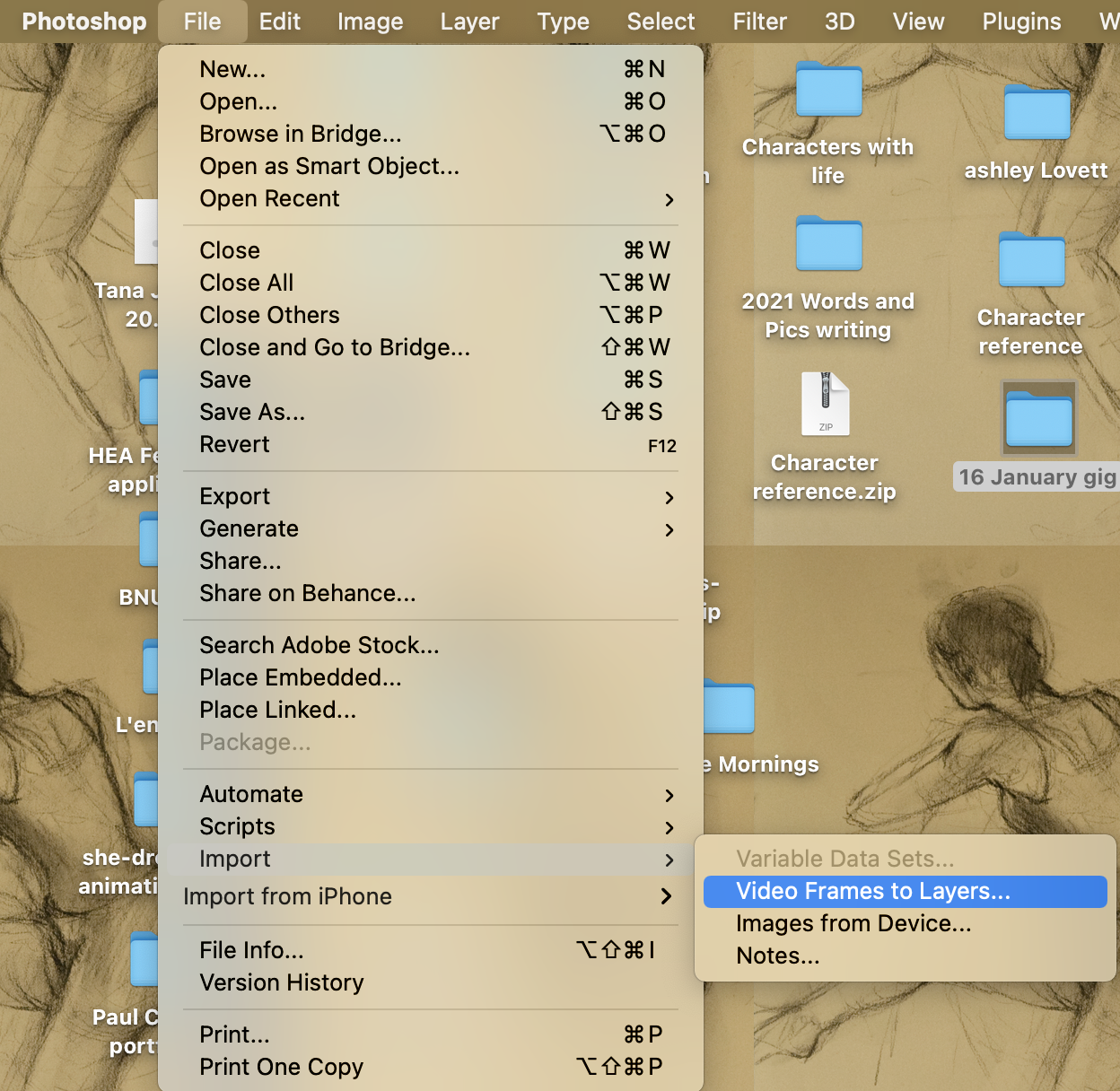Expand the Open Recent submenu
1120x1091 pixels.
(431, 198)
